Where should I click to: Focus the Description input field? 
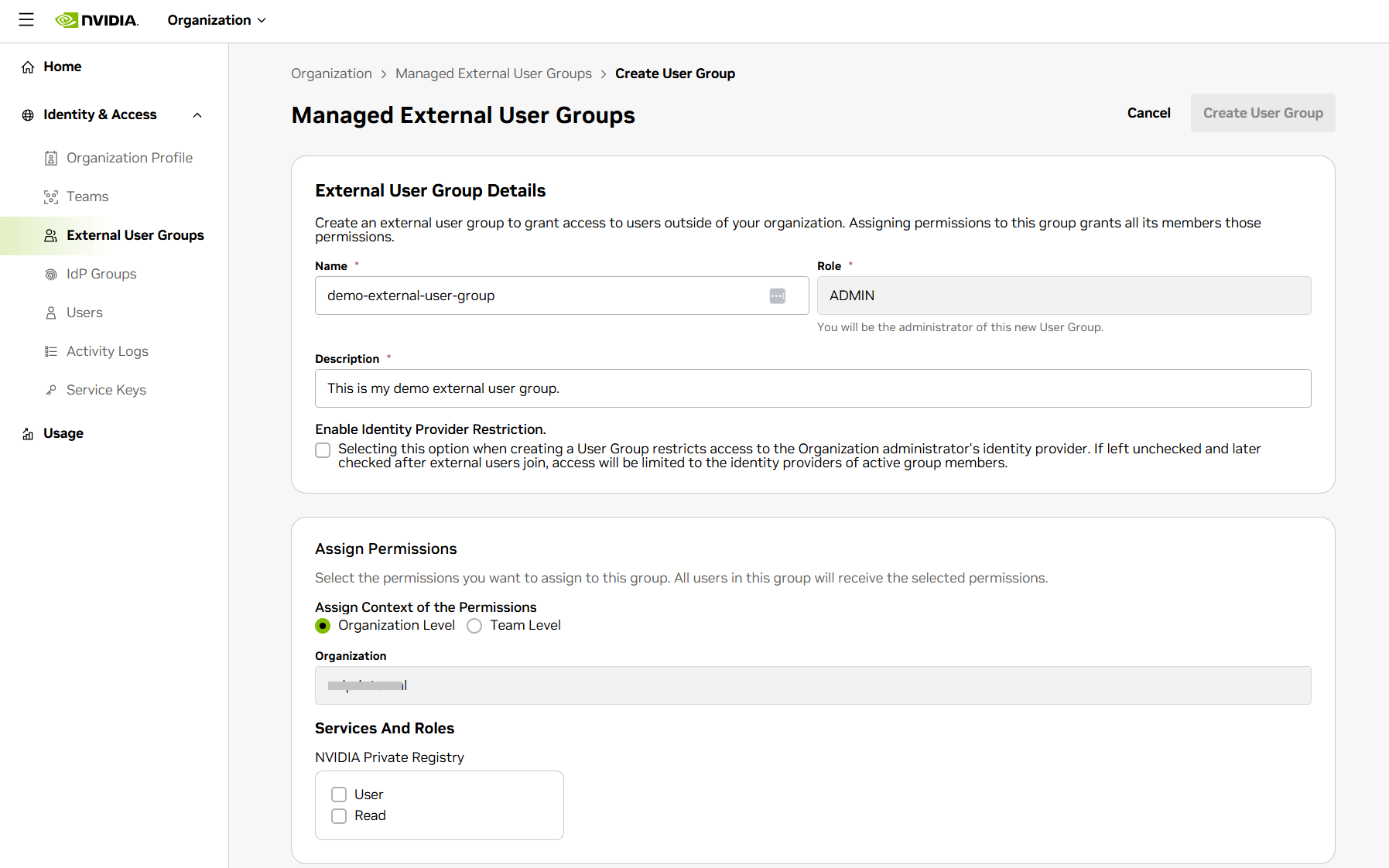tap(813, 388)
